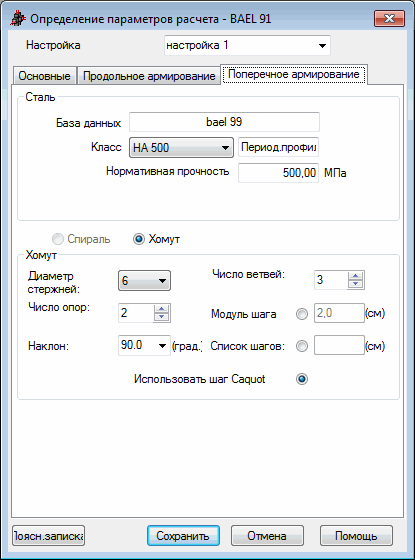The width and height of the screenshot is (415, 560).
Task: Open the Диаметр стержней dropdown
Action: [144, 280]
